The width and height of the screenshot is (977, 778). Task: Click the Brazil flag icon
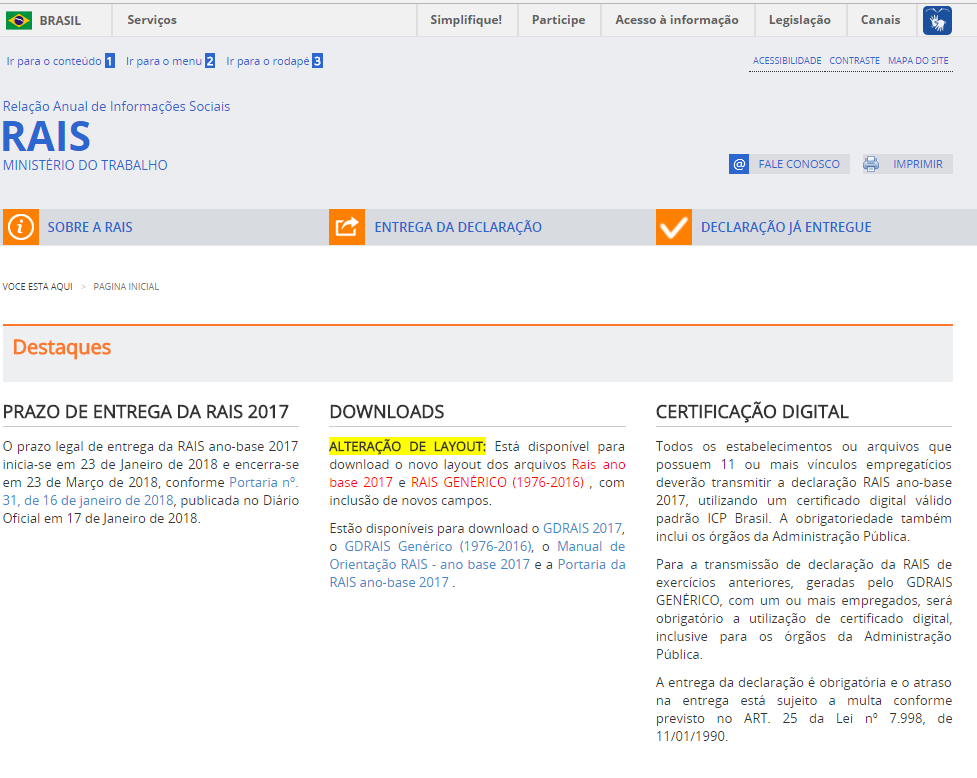(19, 21)
